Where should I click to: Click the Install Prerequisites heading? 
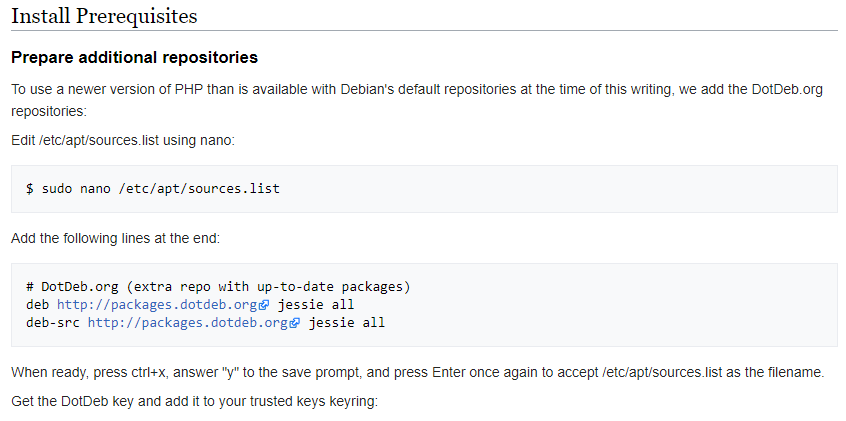tap(104, 16)
